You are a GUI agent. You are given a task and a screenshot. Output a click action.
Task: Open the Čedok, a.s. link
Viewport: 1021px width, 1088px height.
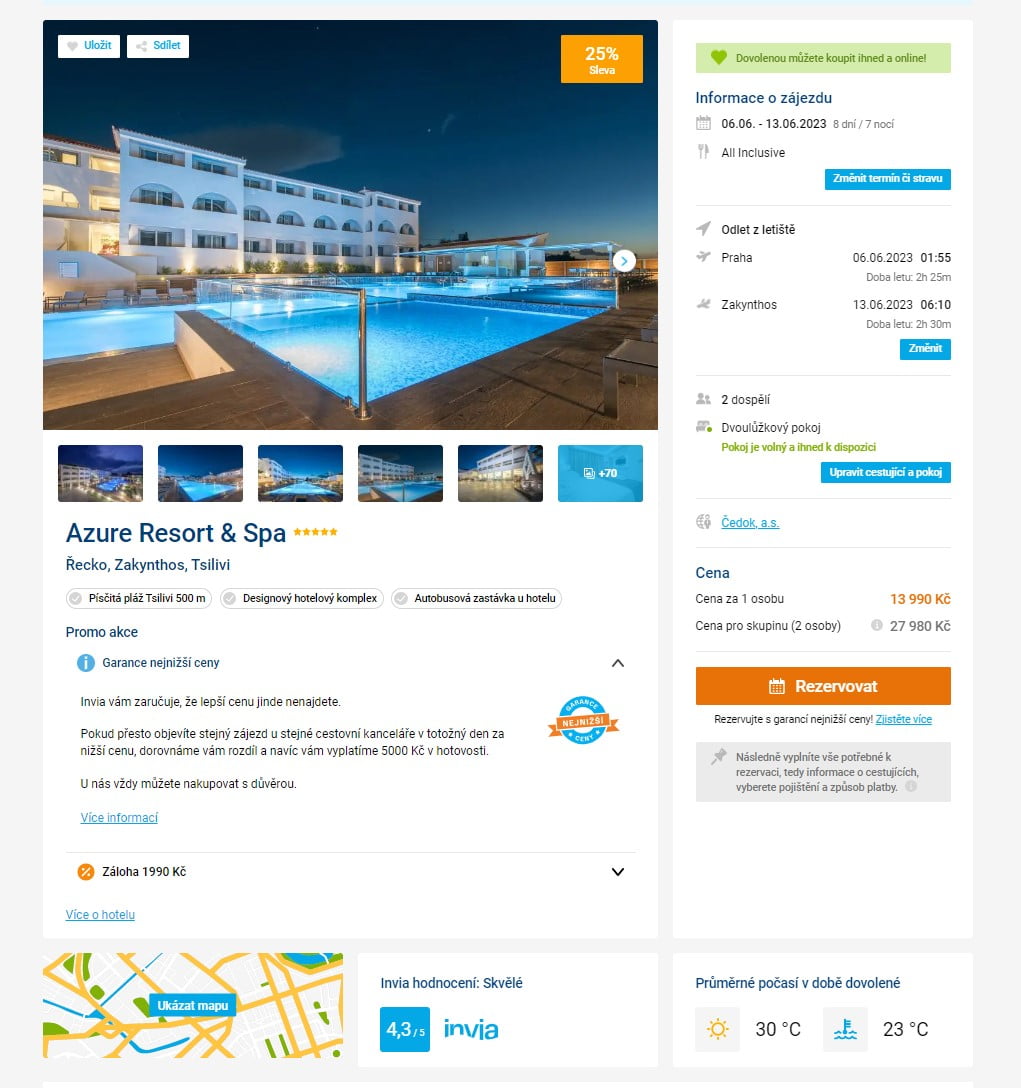tap(750, 522)
